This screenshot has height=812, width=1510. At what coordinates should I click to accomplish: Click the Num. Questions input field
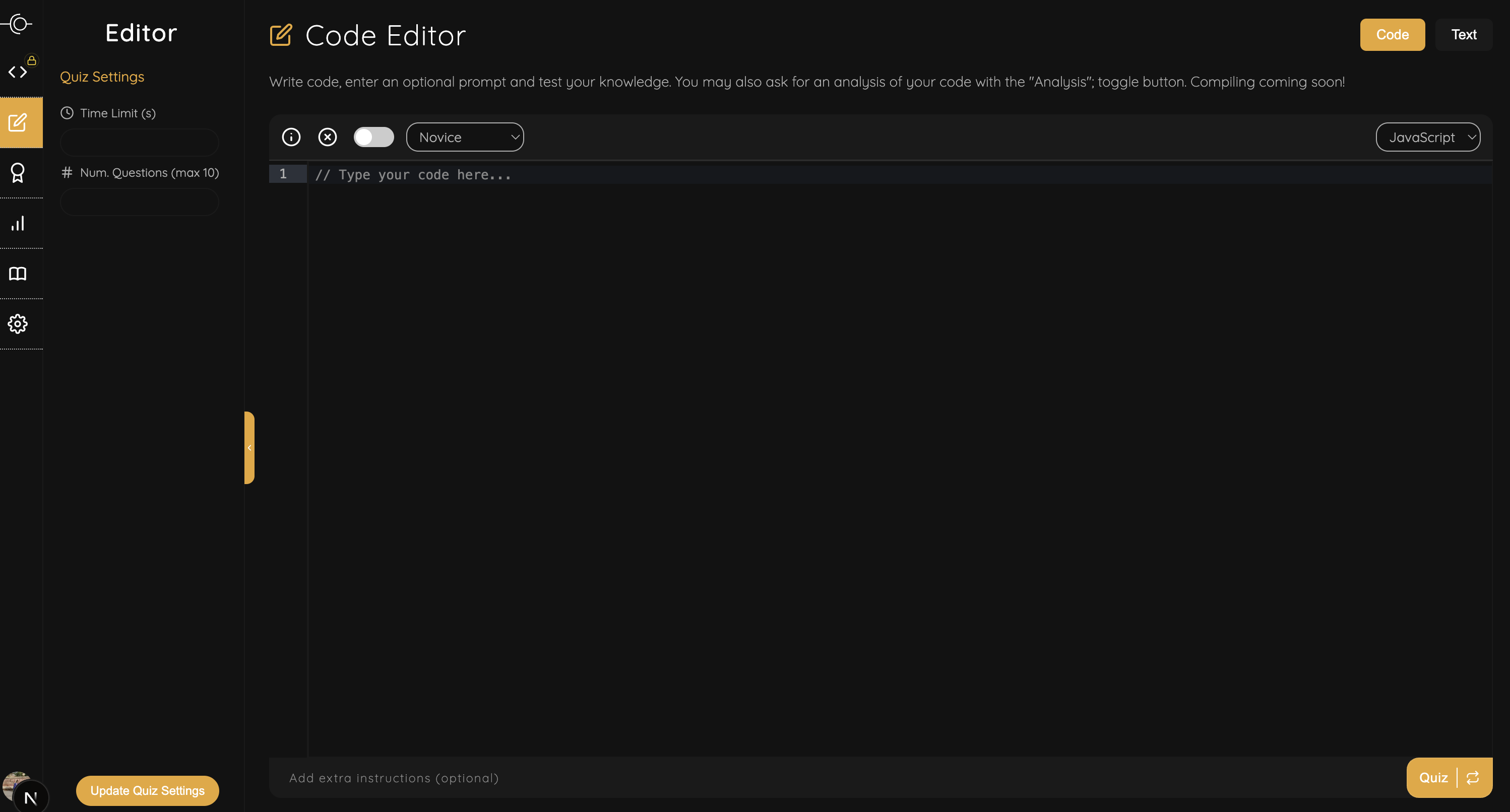click(x=140, y=202)
